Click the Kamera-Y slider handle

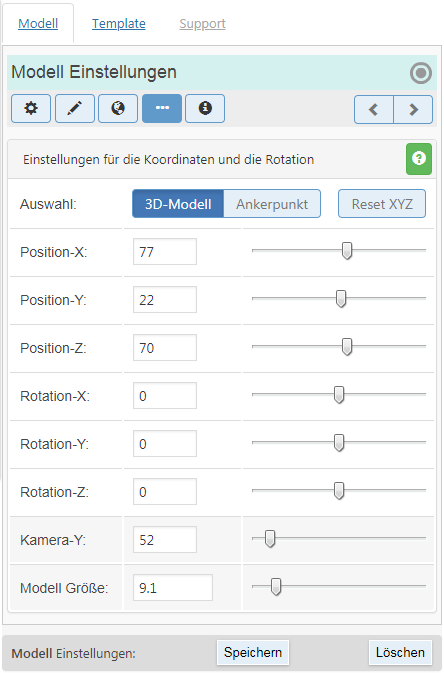coord(270,539)
